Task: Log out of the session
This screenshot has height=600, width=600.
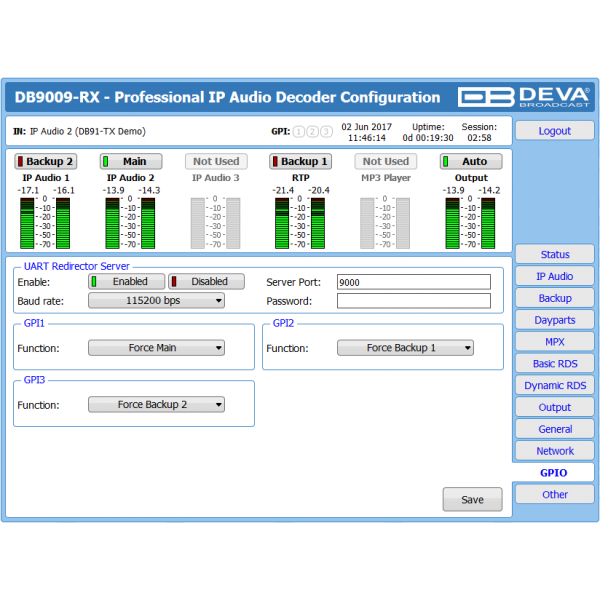Action: click(555, 130)
